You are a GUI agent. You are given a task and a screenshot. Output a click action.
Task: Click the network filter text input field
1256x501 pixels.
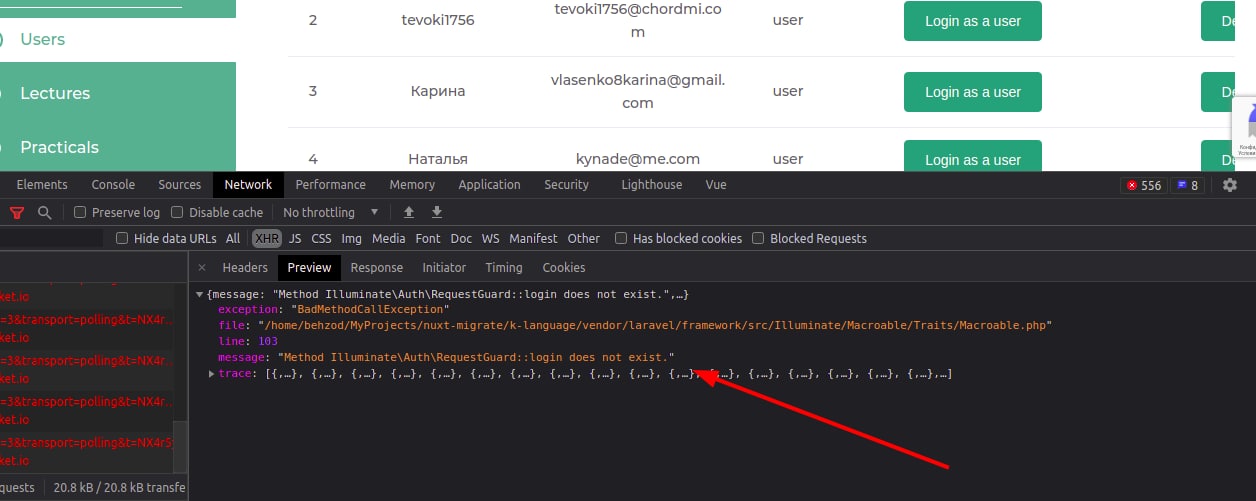click(x=52, y=238)
